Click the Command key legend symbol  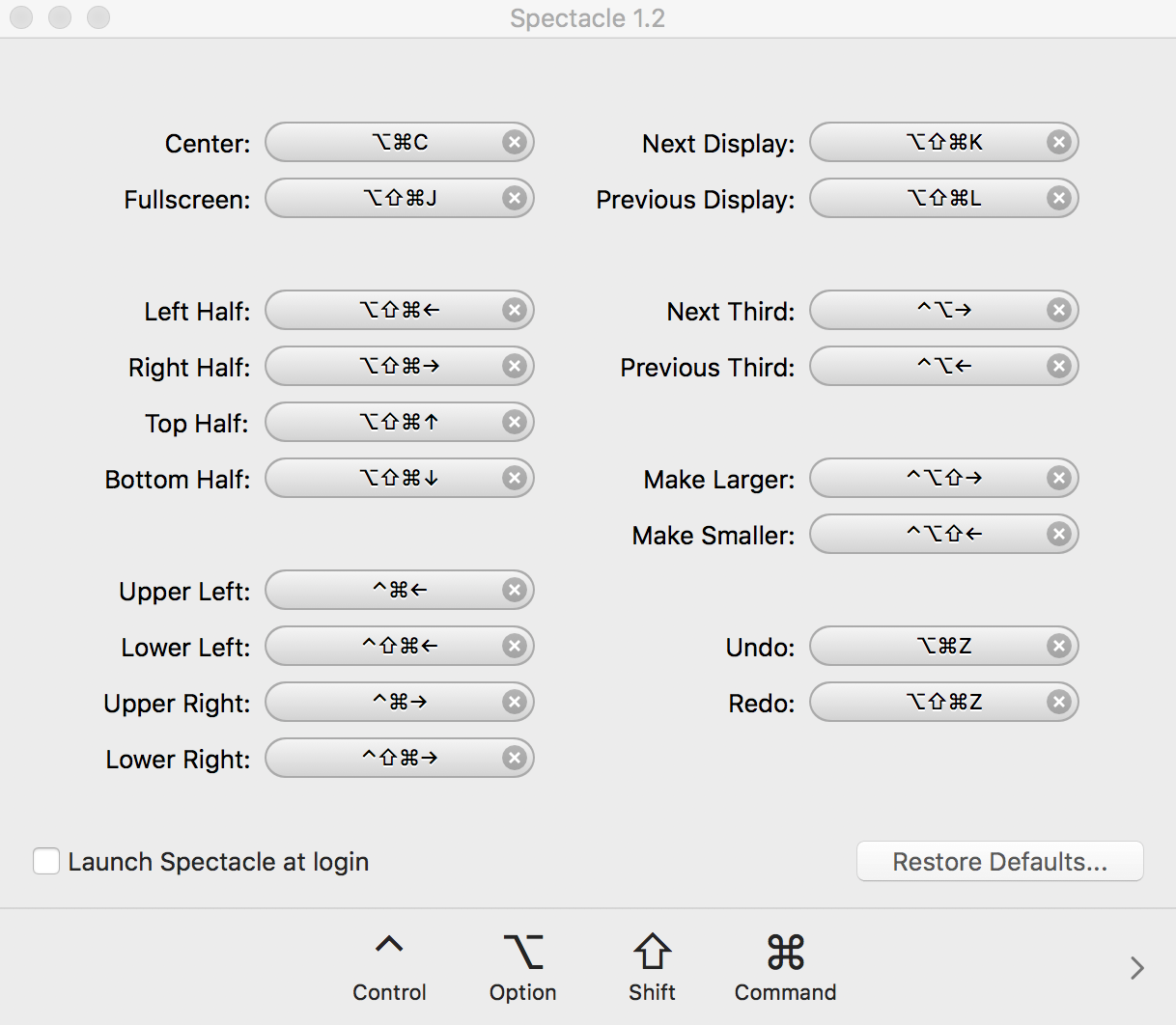785,952
